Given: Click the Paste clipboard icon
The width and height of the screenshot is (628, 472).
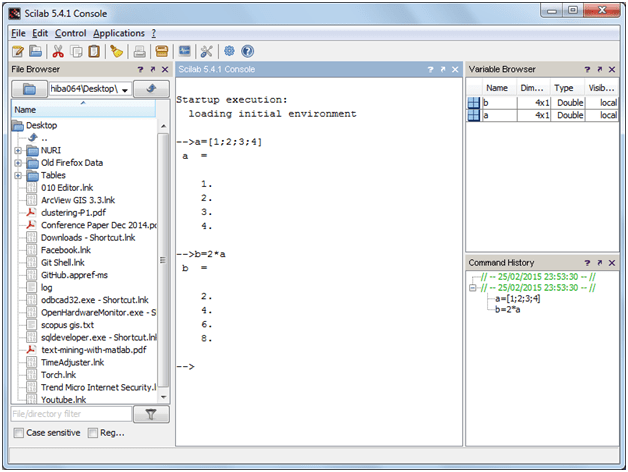Looking at the screenshot, I should click(93, 51).
